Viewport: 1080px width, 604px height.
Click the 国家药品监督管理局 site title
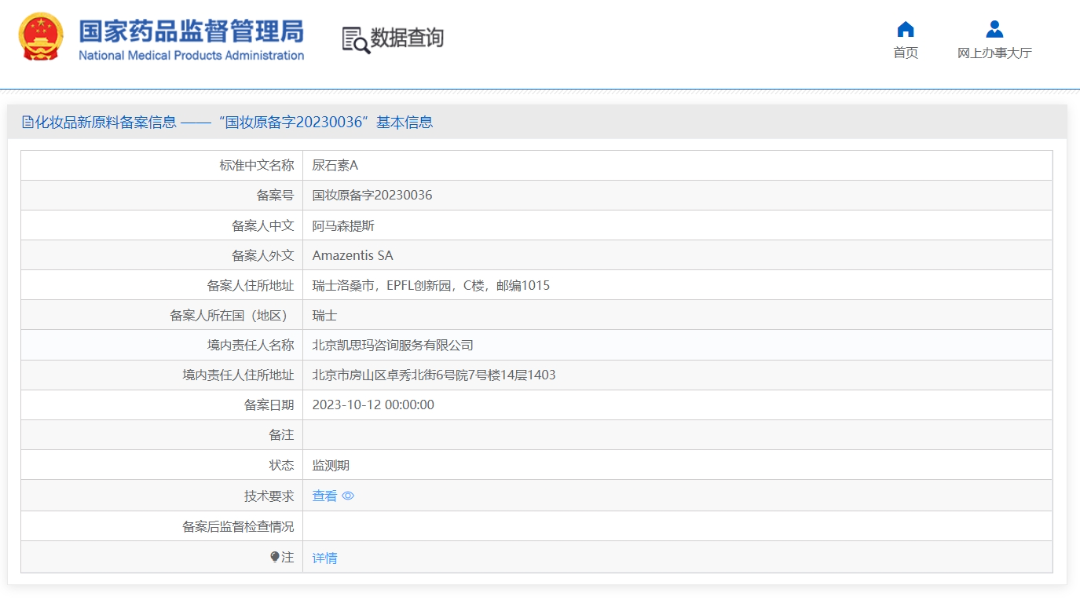[191, 30]
